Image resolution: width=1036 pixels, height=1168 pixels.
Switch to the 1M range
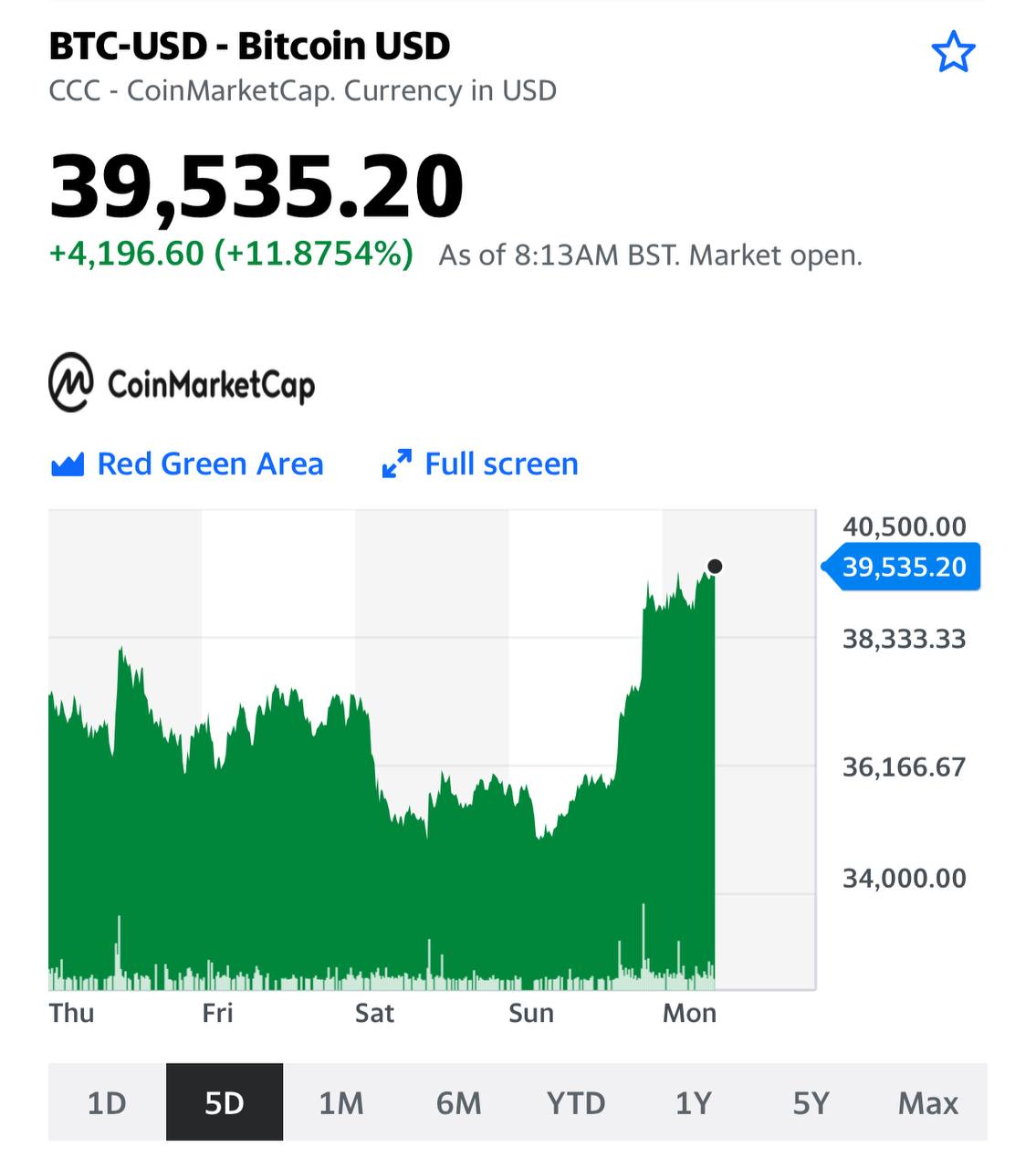(x=341, y=1102)
